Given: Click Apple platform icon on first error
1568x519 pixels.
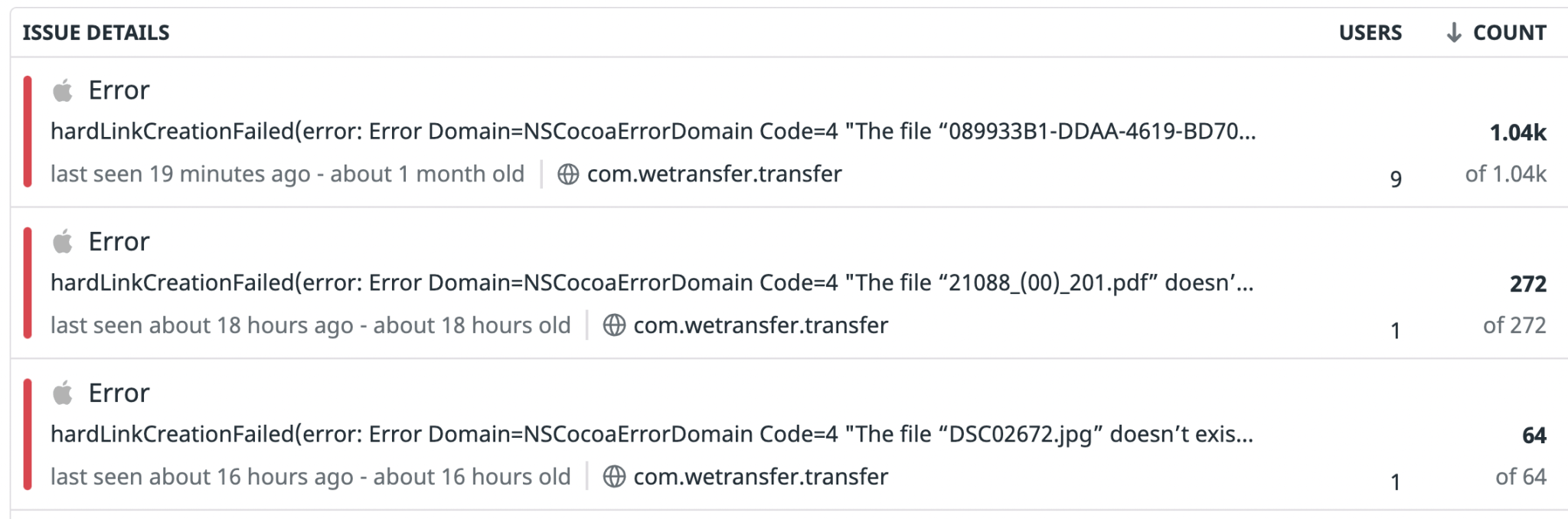Looking at the screenshot, I should click(63, 91).
